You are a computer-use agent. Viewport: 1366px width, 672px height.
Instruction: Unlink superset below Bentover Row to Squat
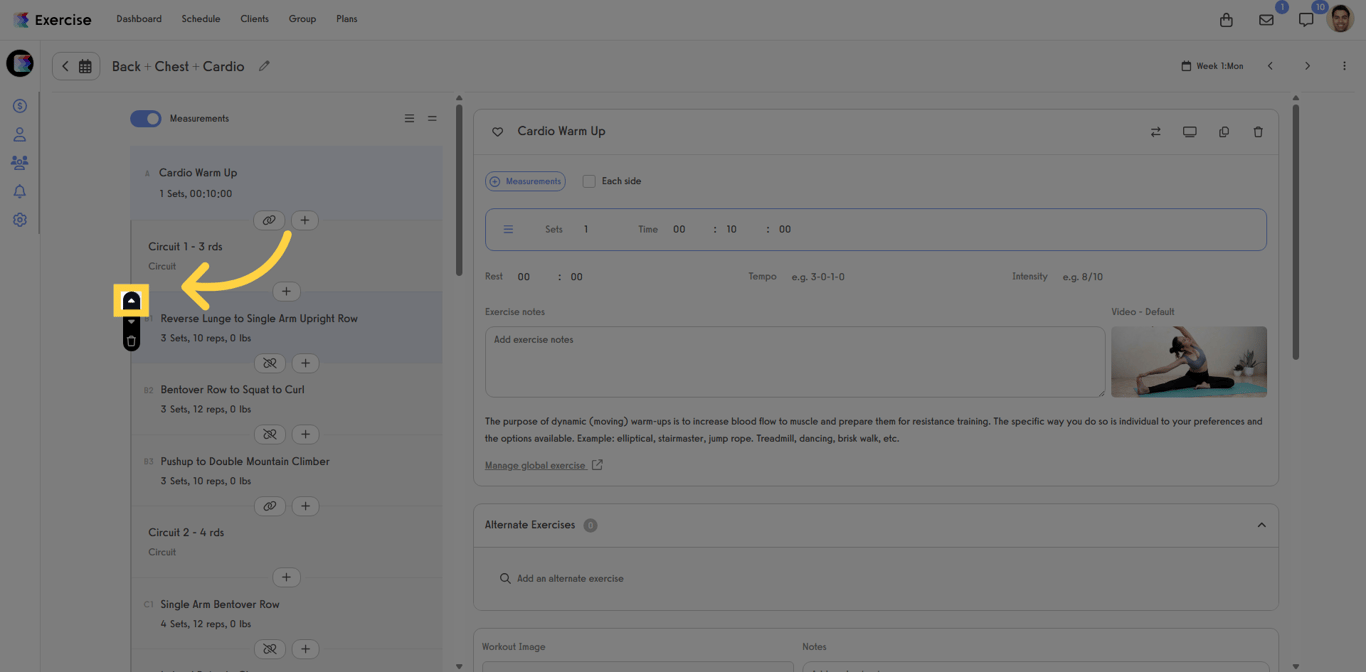pos(269,434)
